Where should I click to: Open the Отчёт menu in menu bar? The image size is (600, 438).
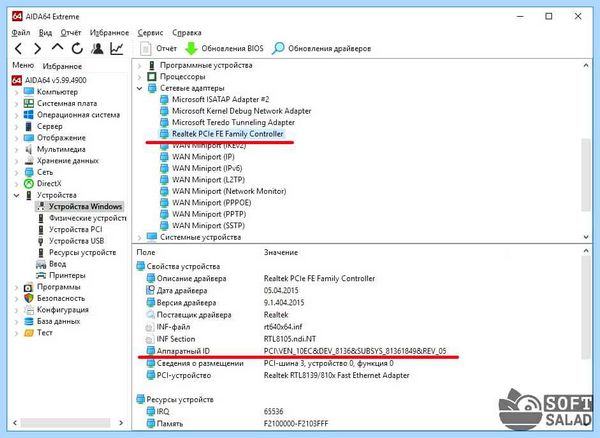tap(71, 33)
